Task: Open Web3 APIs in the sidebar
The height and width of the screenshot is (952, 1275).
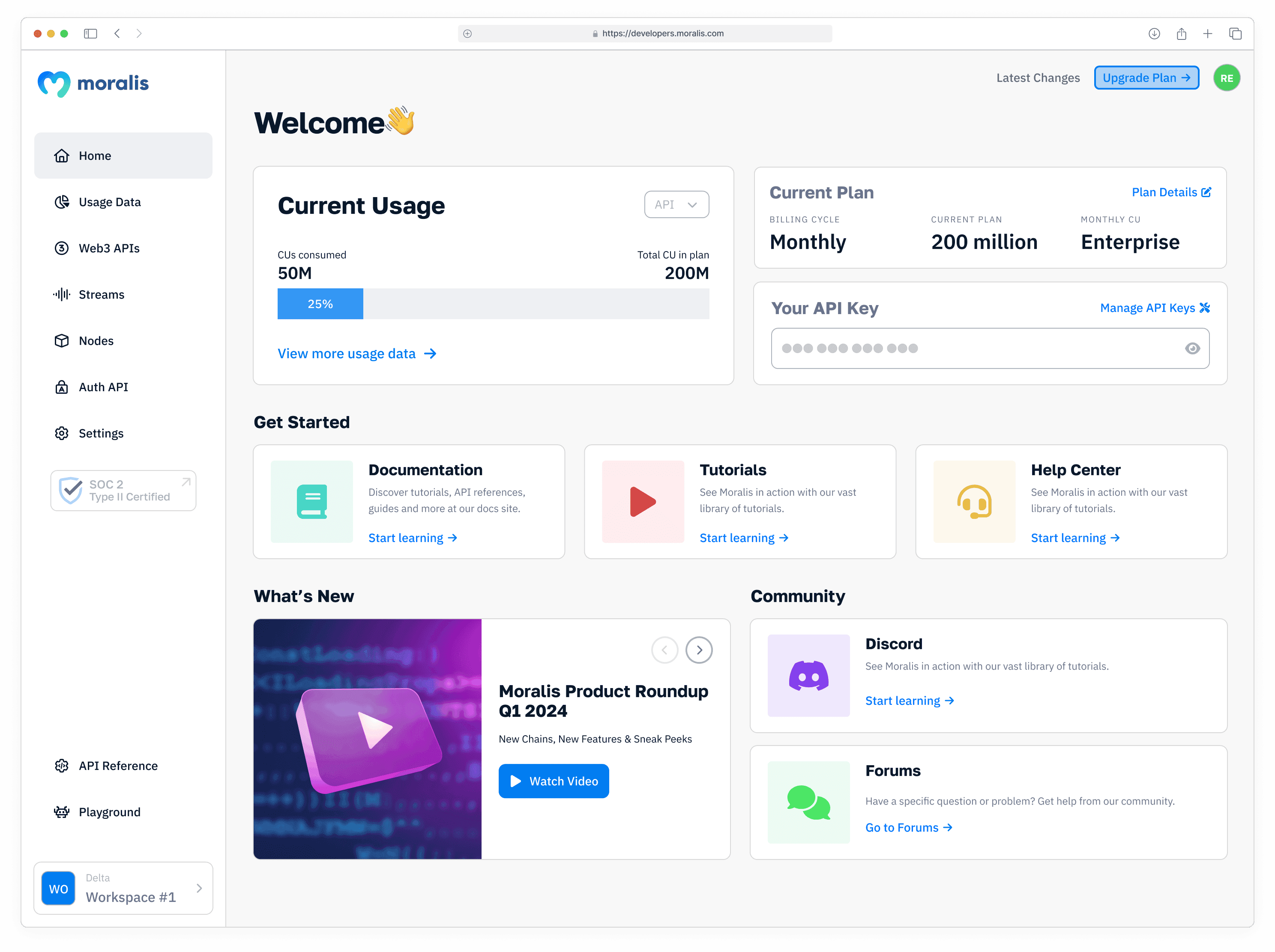Action: tap(123, 248)
